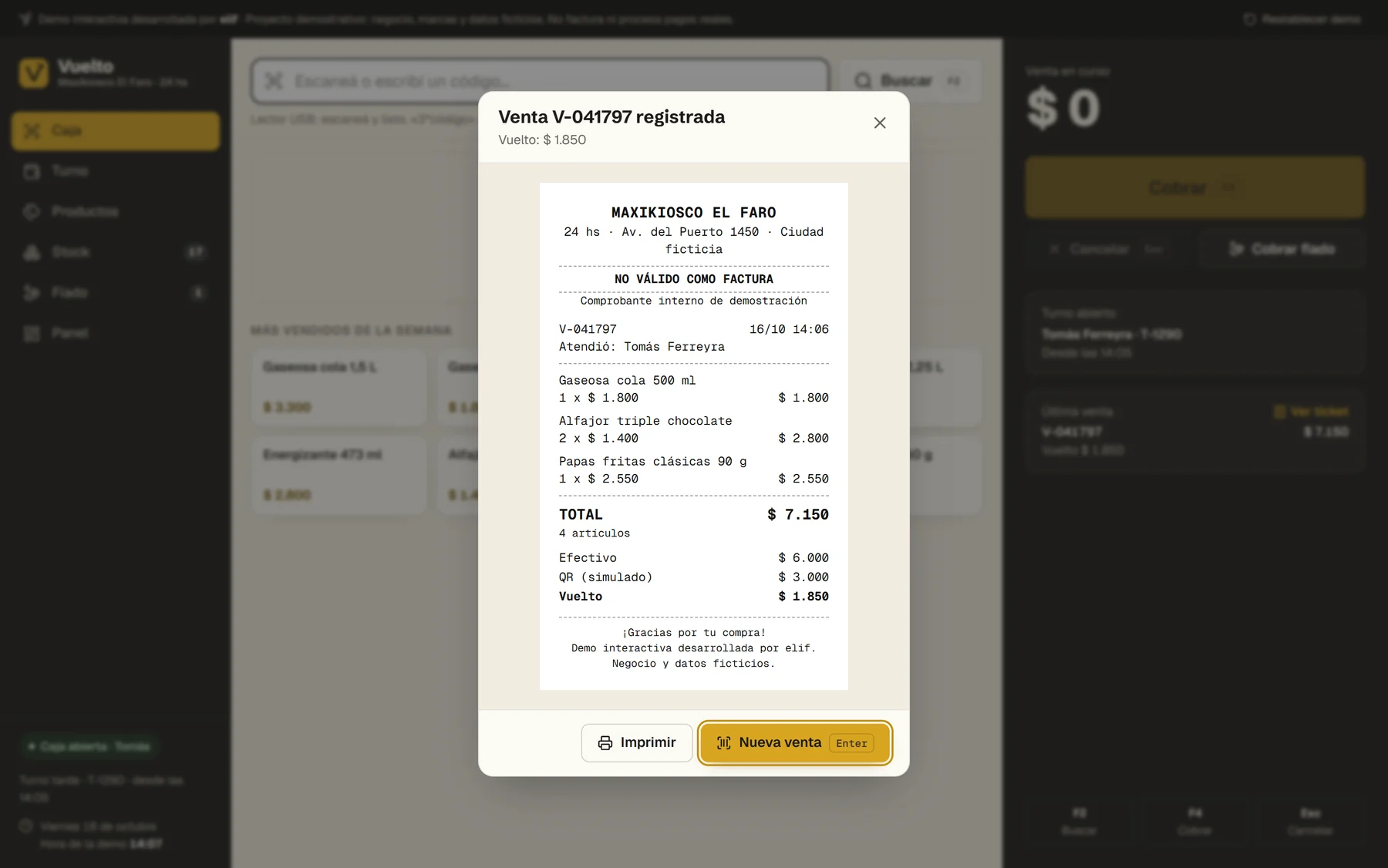
Task: Select Gaseosa cola 1,5 L product card
Action: (339, 388)
